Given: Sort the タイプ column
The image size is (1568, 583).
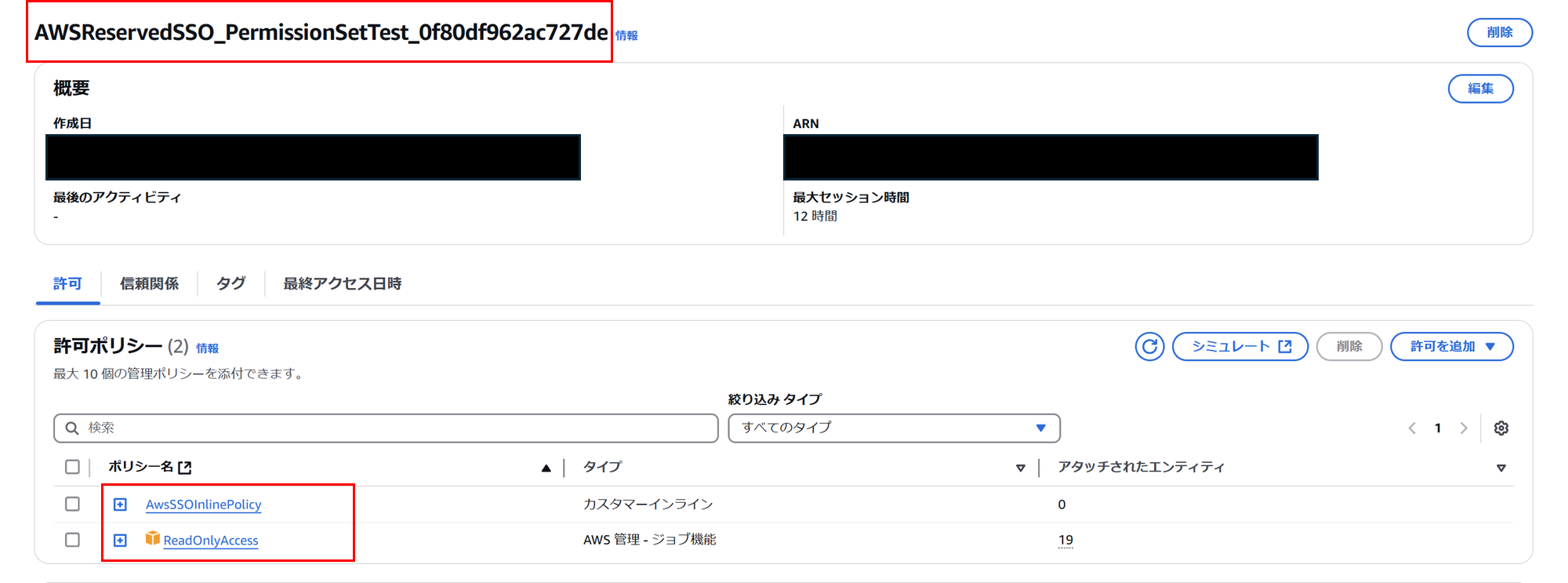Looking at the screenshot, I should [1020, 468].
